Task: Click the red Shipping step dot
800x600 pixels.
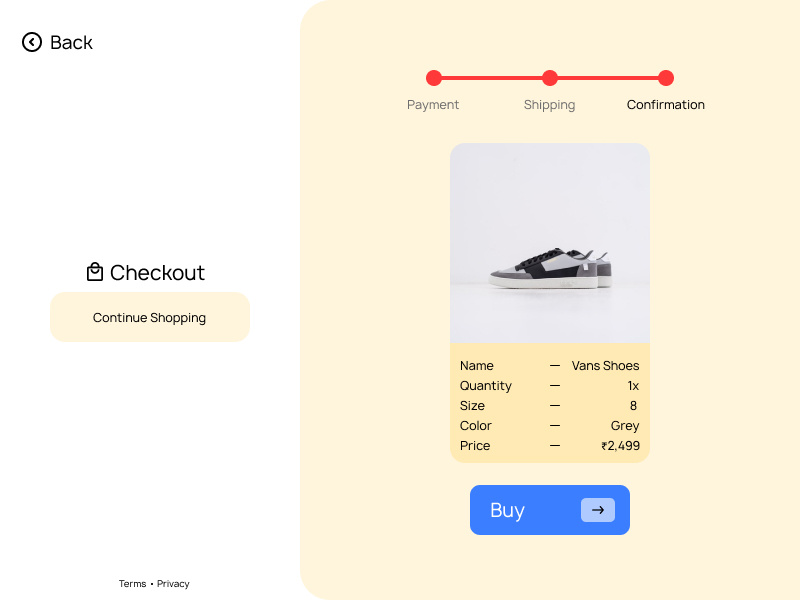Action: point(550,77)
